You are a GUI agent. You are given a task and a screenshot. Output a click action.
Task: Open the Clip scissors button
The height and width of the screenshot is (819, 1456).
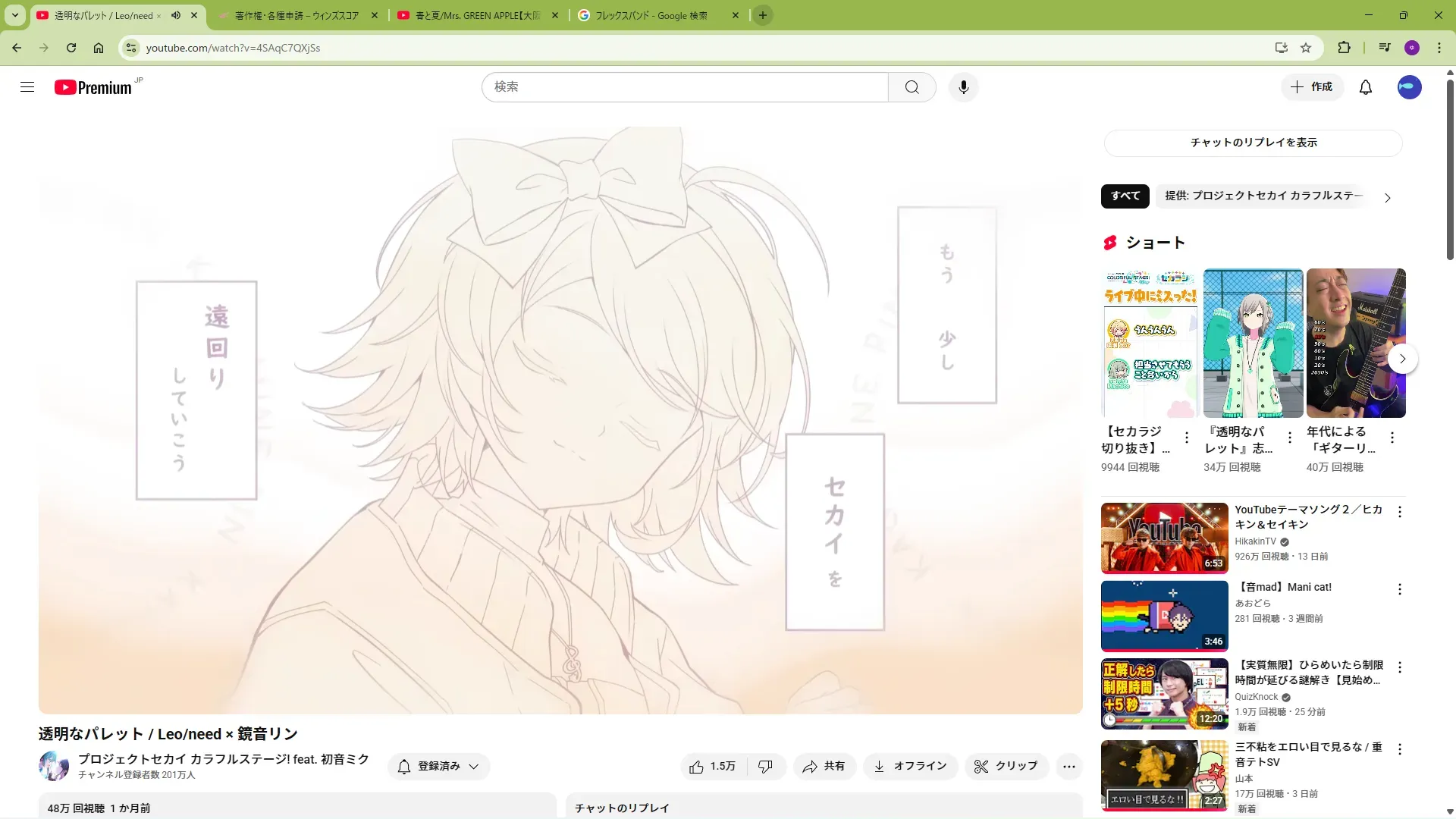click(1006, 767)
